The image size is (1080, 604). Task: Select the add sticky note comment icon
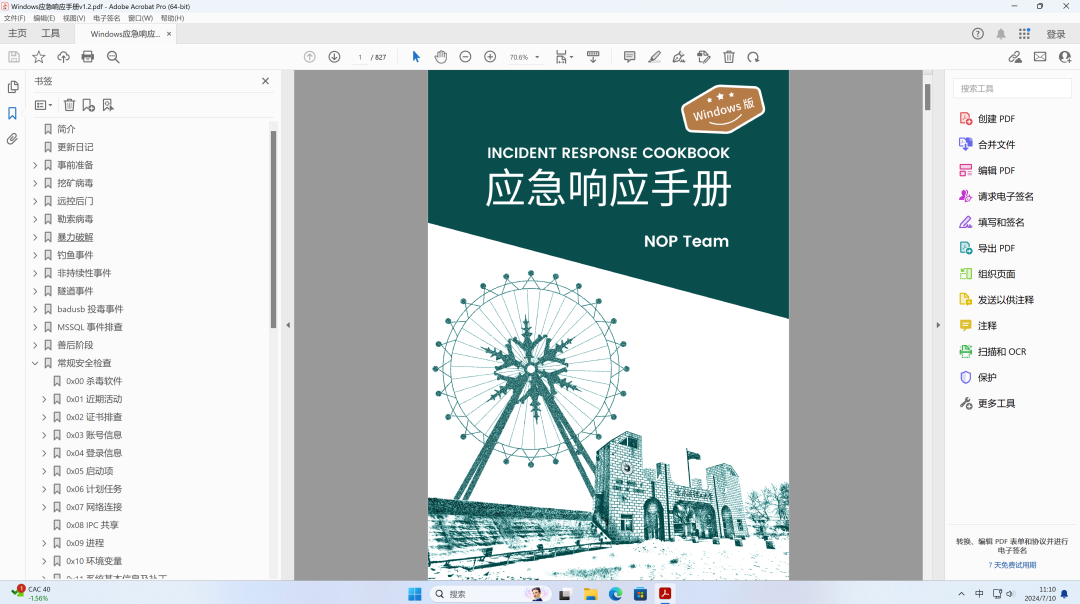(629, 57)
